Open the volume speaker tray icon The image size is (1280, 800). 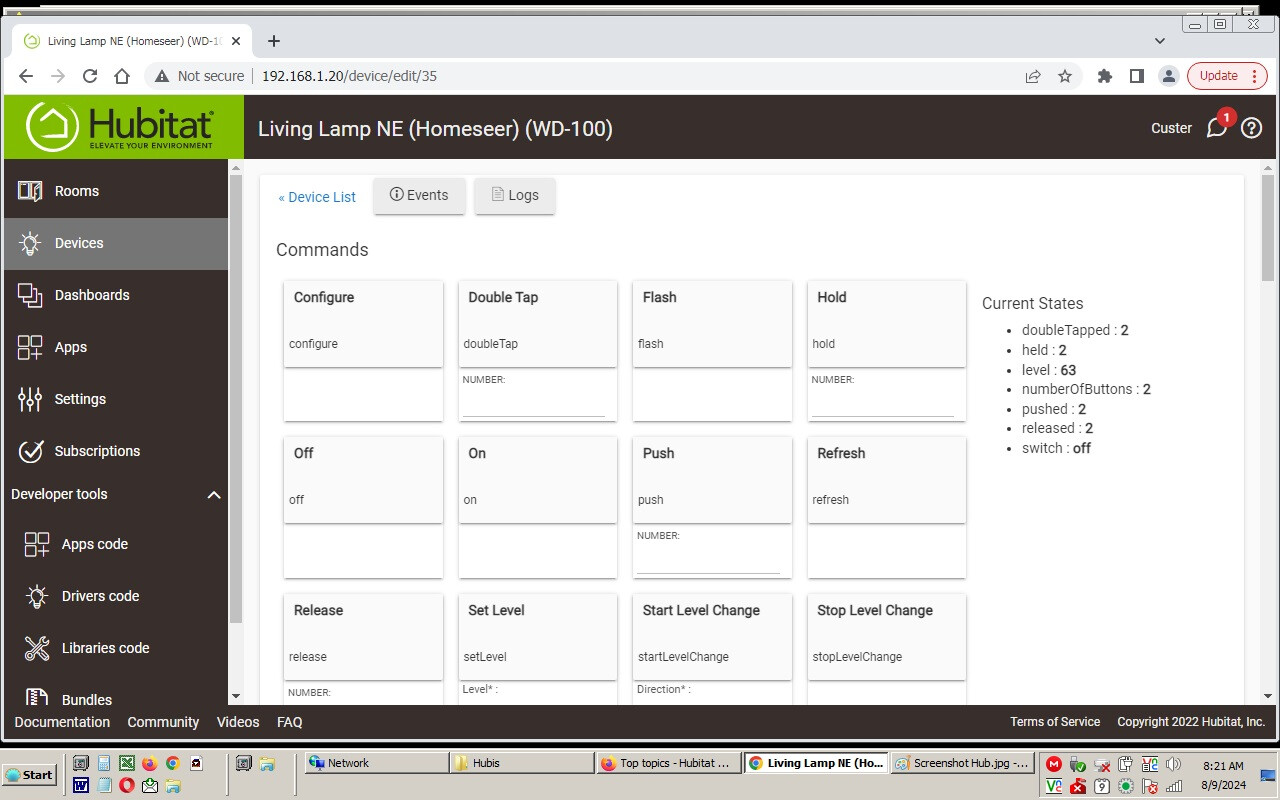point(1173,764)
